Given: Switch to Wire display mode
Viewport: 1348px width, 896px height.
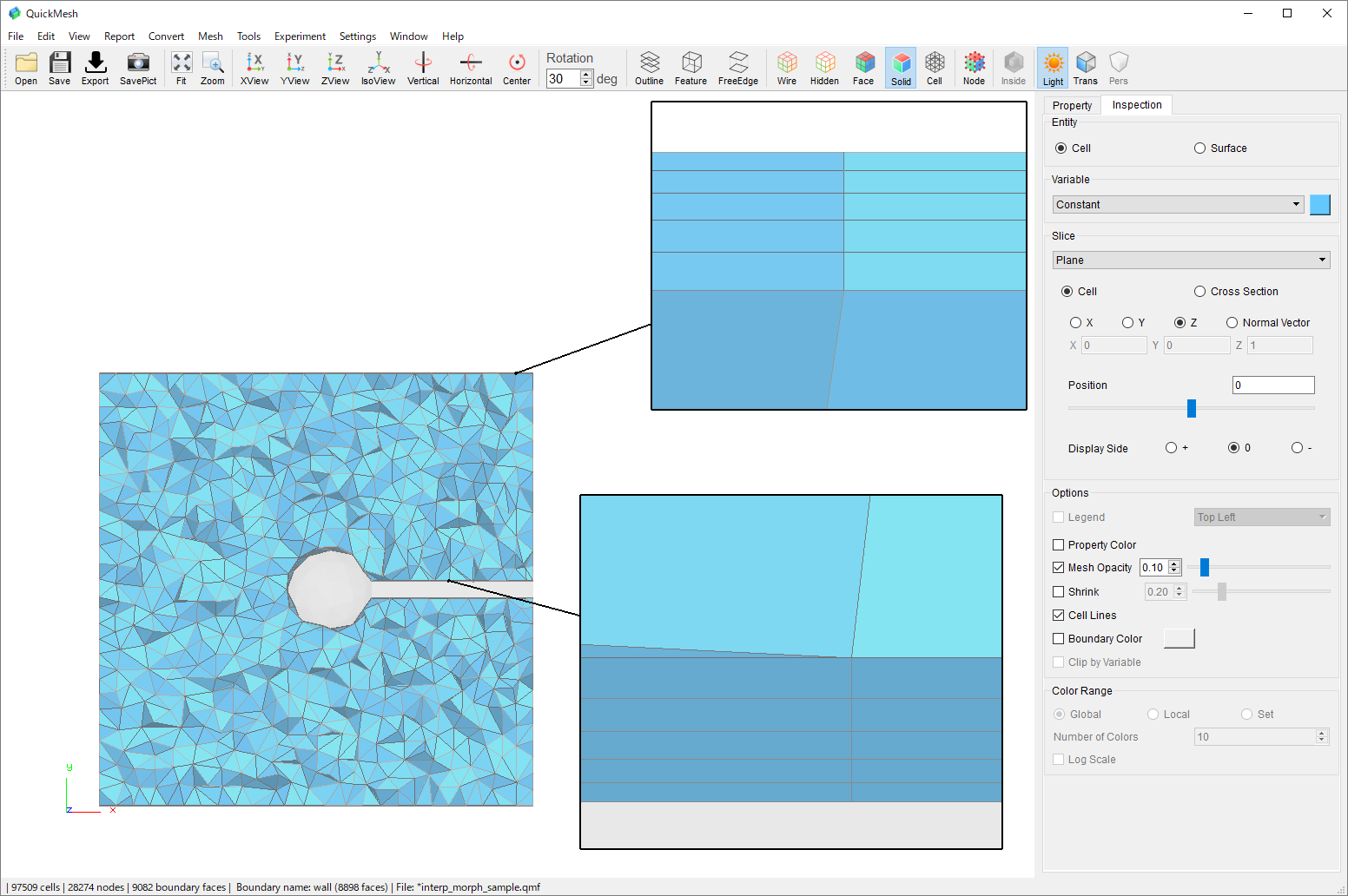Looking at the screenshot, I should coord(786,68).
